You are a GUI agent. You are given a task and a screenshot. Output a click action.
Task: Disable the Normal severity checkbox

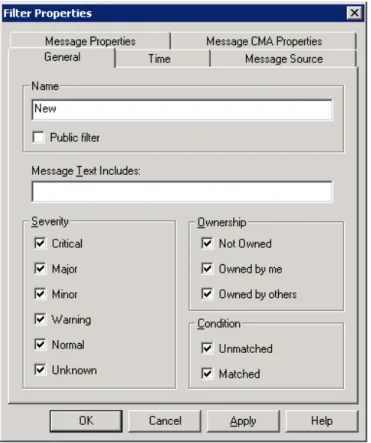click(40, 344)
